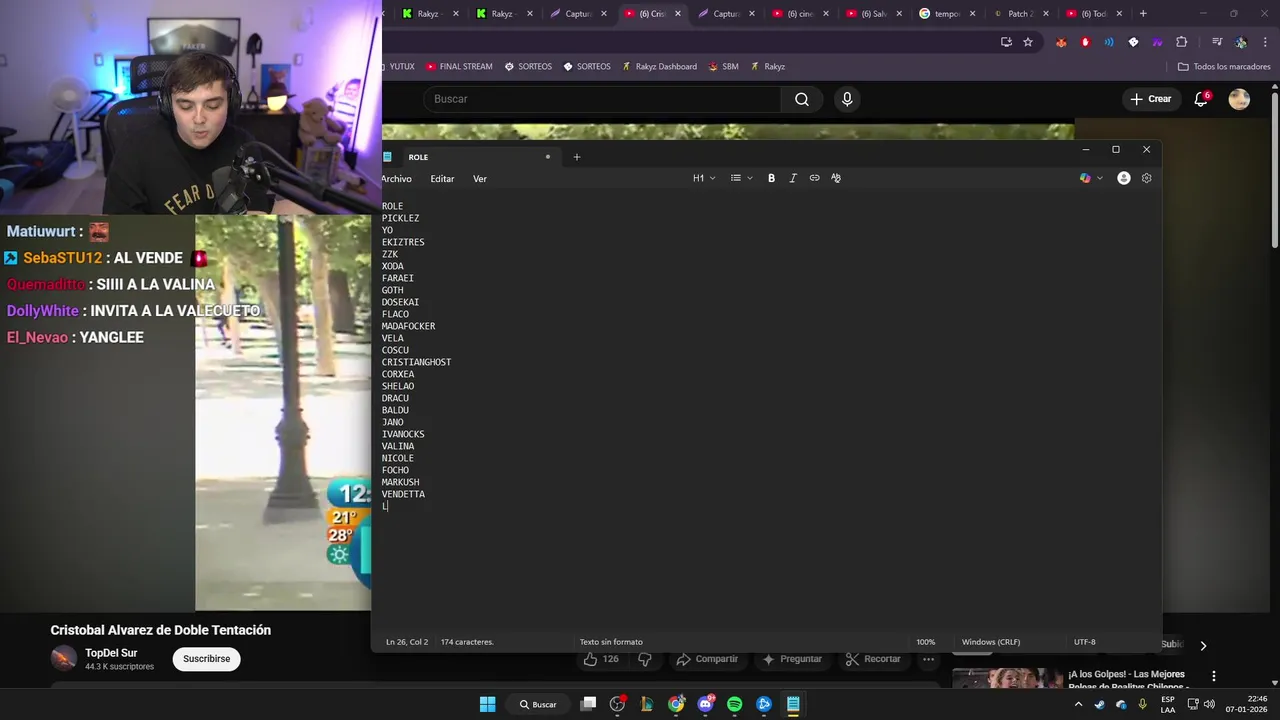Open the A los Golpes video thumbnail
Viewport: 1280px width, 720px height.
[x=1007, y=679]
